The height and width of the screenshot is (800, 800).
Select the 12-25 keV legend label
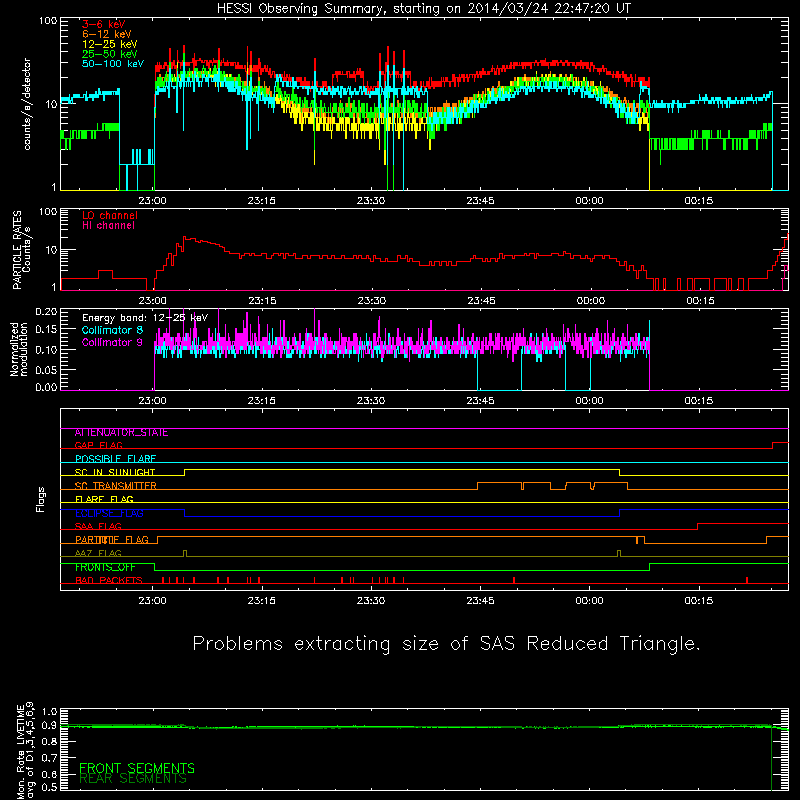coord(110,44)
